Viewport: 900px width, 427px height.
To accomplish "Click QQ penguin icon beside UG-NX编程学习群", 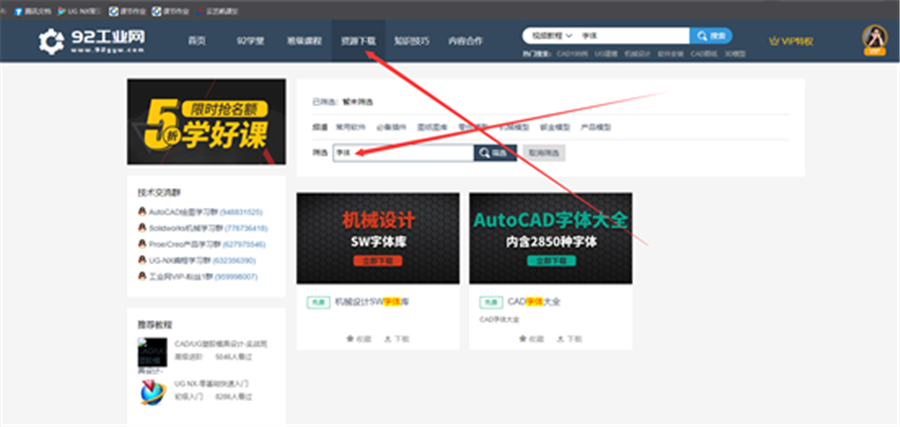I will tap(142, 259).
